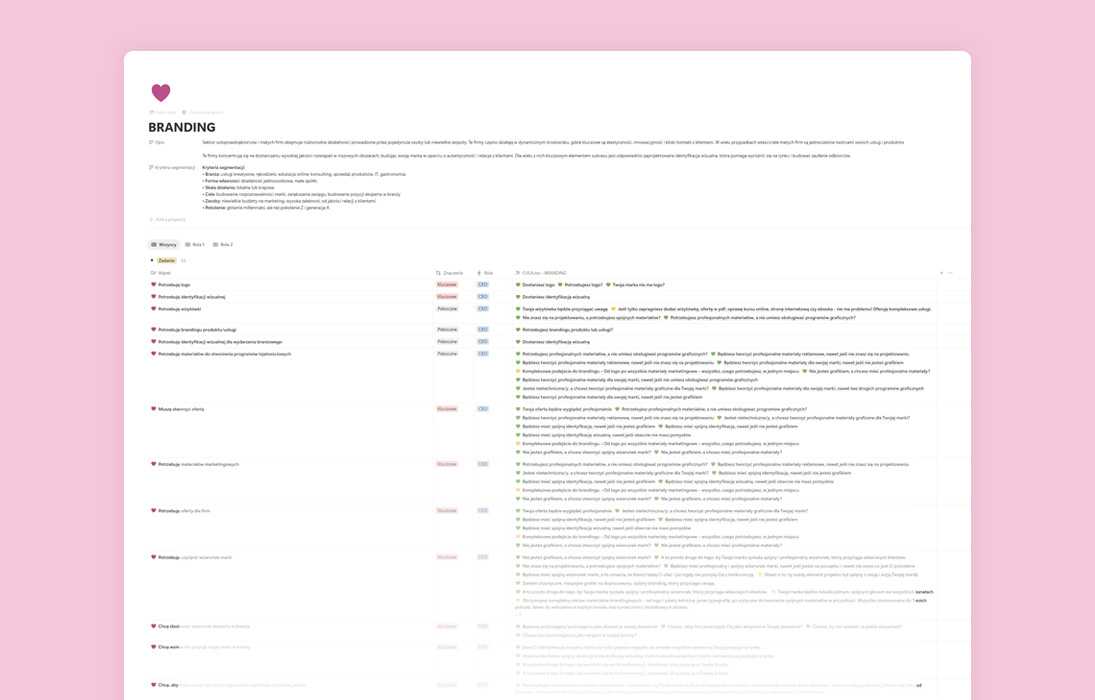Open linked page Twoja wizytówka będzie przyciągać uwagę
1095x700 pixels.
[565, 309]
